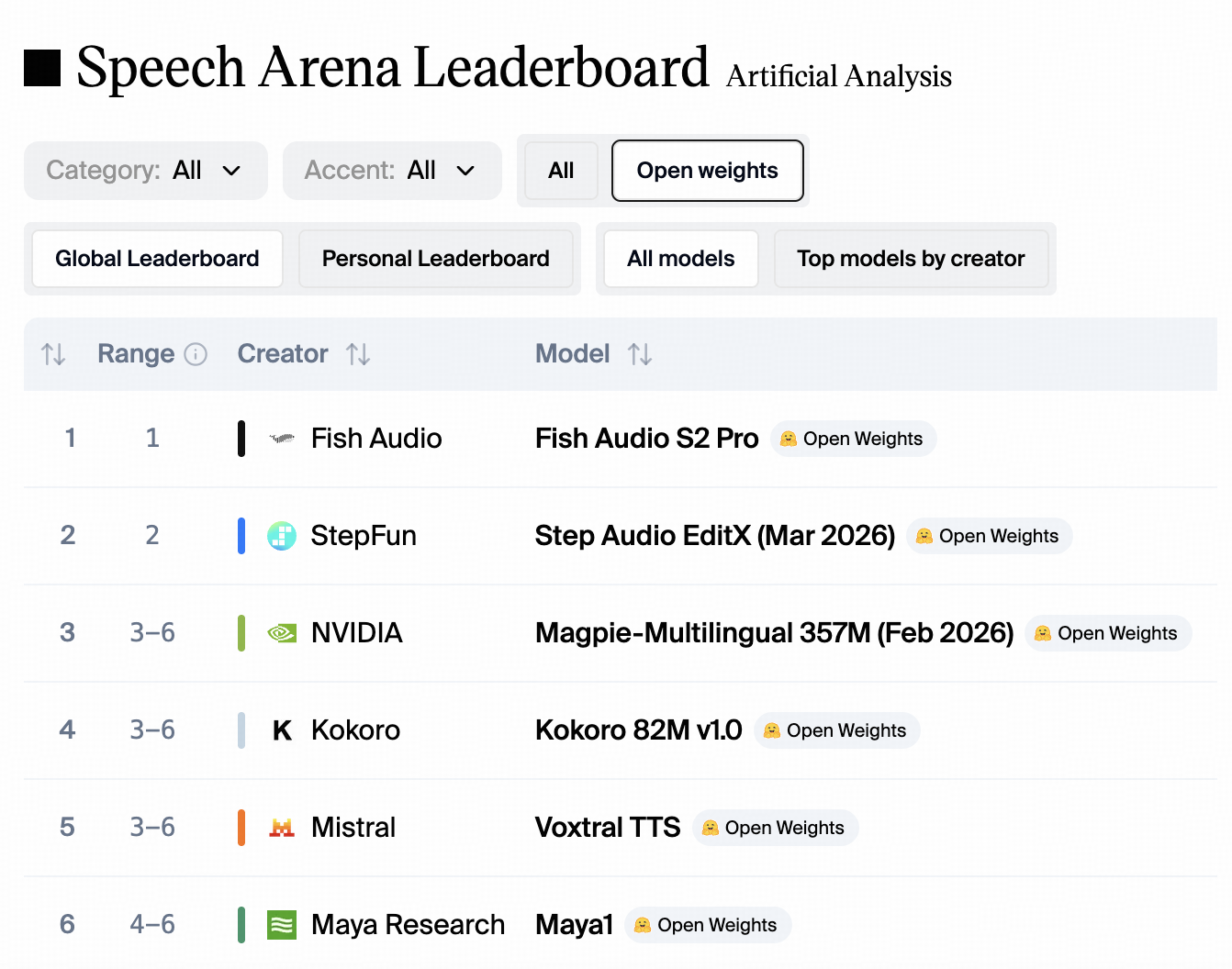1232x969 pixels.
Task: Click the Kokoro creator name
Action: click(x=356, y=730)
